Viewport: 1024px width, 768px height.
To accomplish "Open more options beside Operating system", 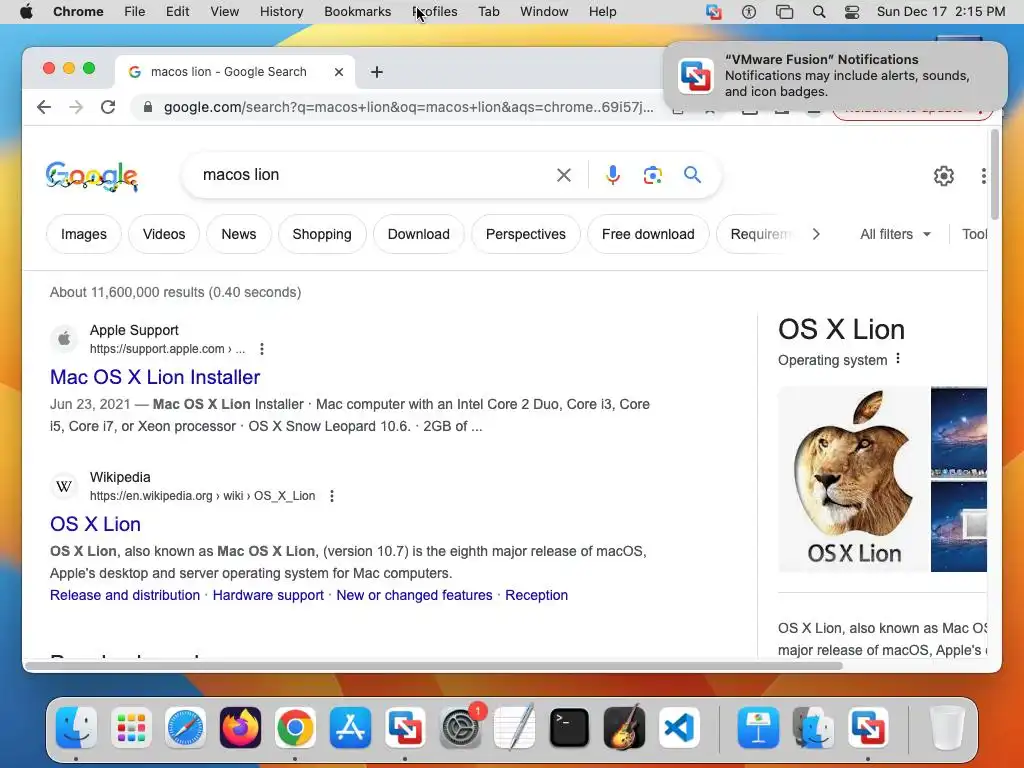I will pyautogui.click(x=898, y=359).
